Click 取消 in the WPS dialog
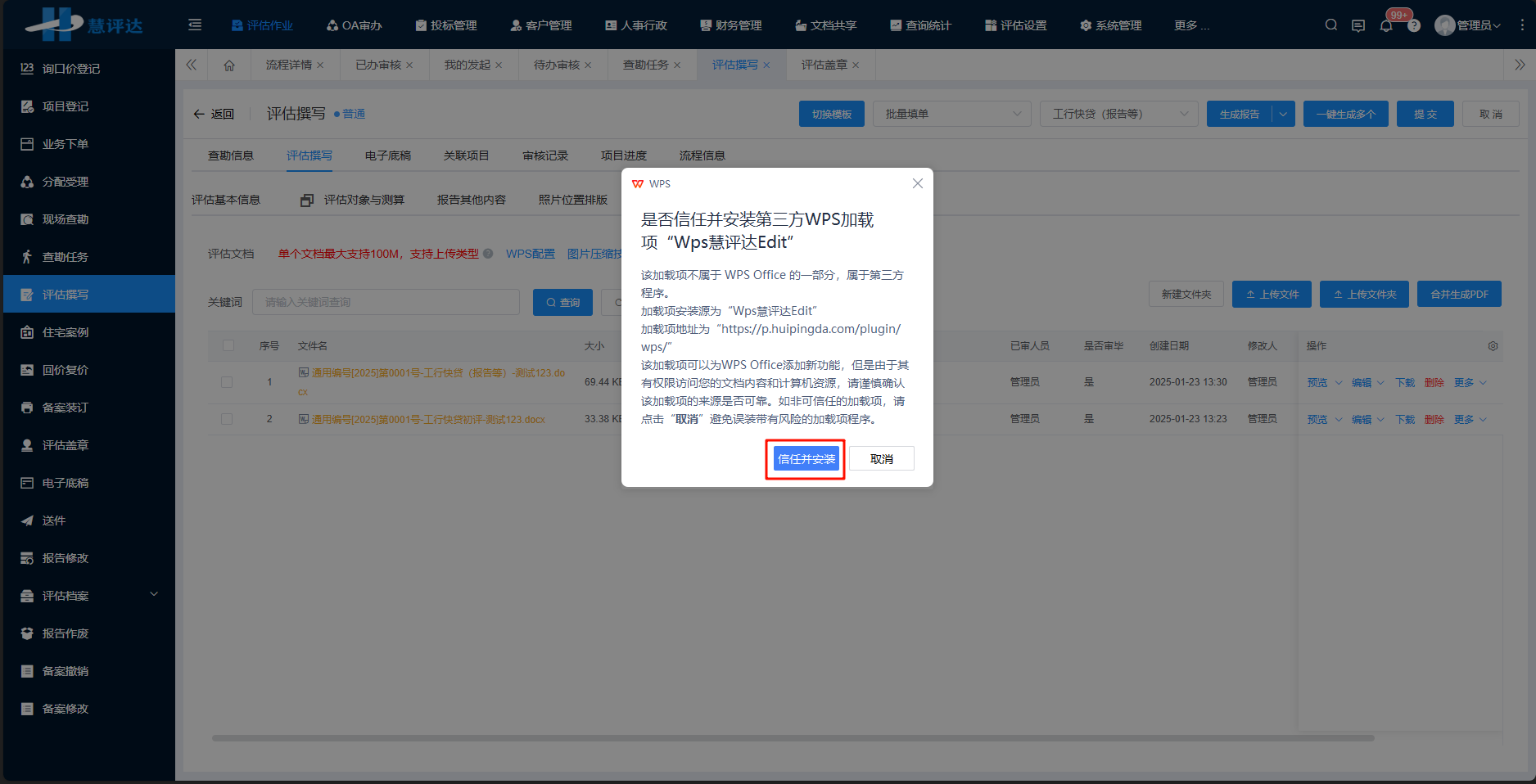Viewport: 1536px width, 784px height. coord(881,459)
